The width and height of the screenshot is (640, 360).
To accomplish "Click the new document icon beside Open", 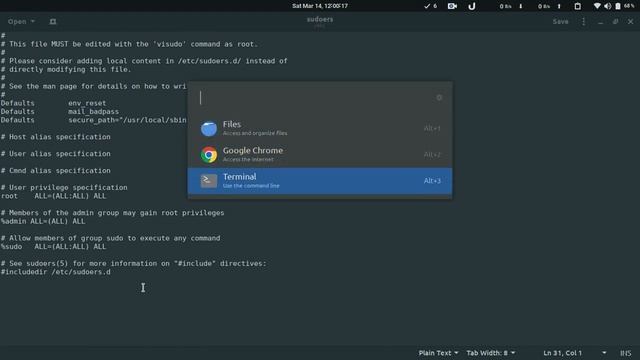I will pyautogui.click(x=53, y=22).
